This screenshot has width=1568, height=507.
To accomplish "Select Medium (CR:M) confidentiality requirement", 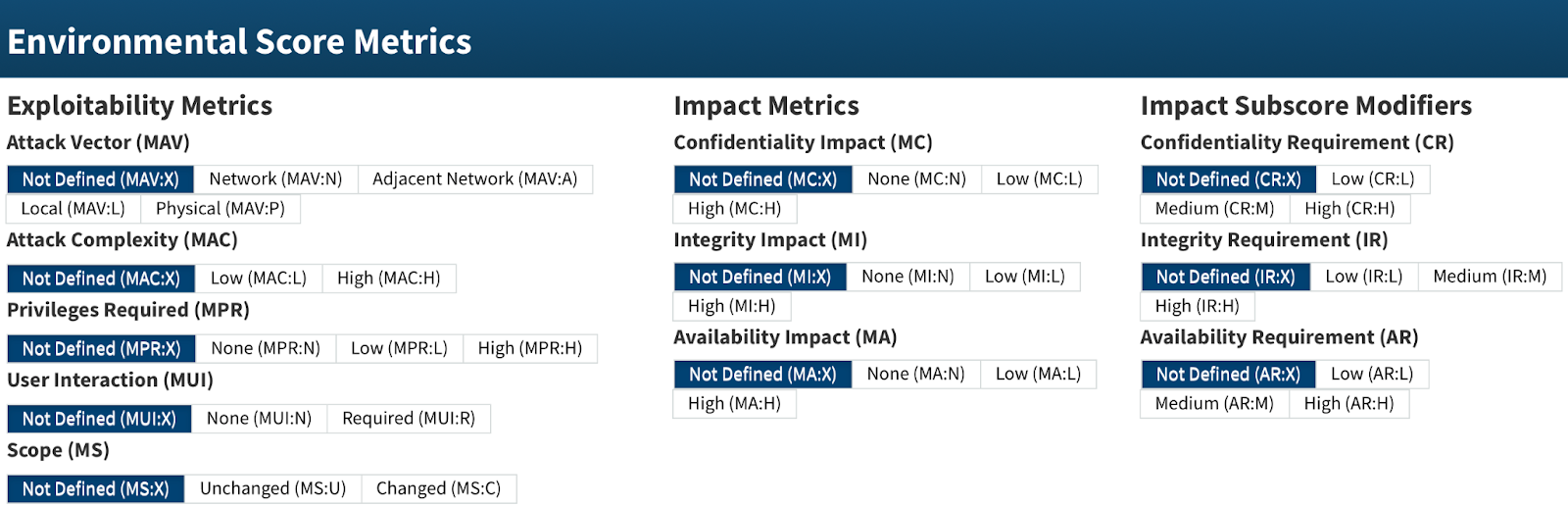I will tap(1214, 209).
